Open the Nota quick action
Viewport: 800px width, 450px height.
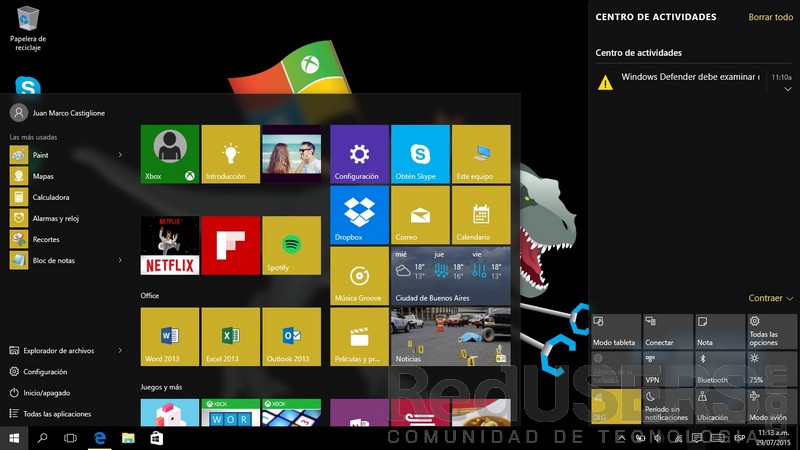[x=719, y=331]
